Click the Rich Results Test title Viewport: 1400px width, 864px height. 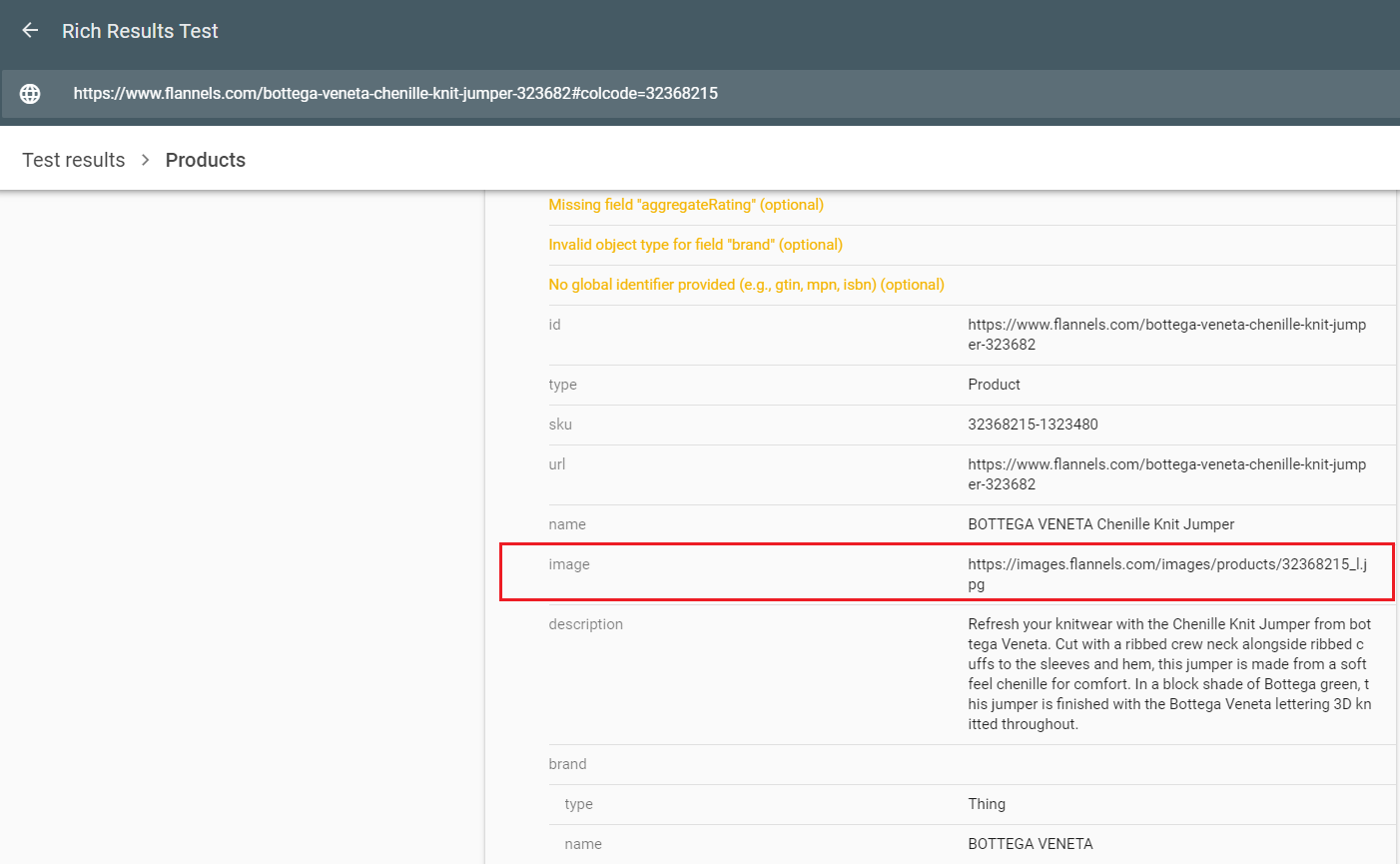click(140, 31)
